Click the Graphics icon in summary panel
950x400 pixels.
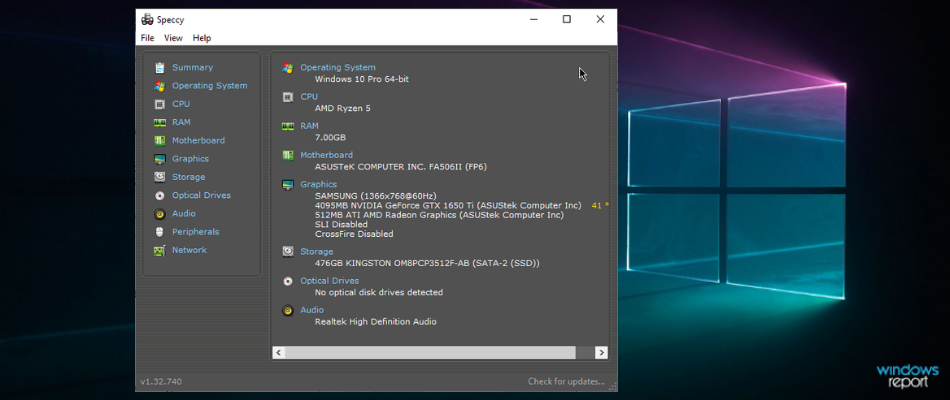(x=288, y=184)
